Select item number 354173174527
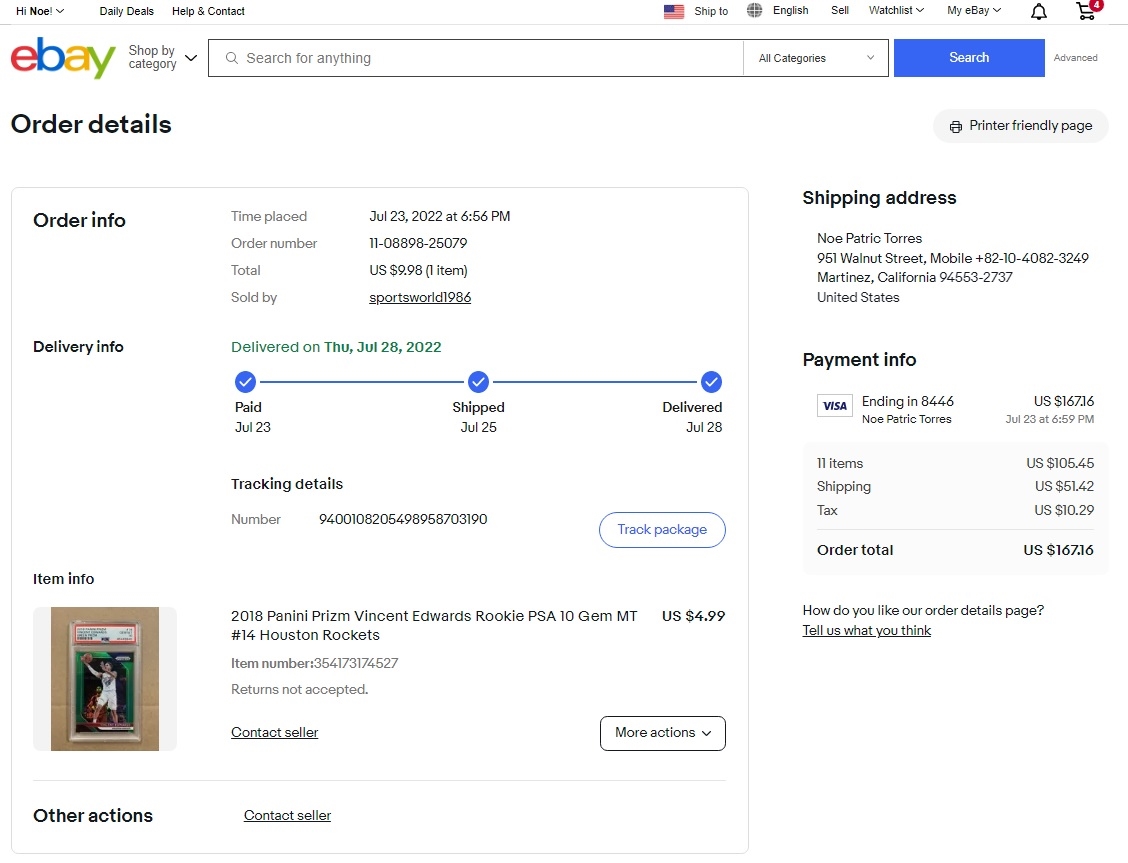The image size is (1128, 863). pyautogui.click(x=356, y=663)
